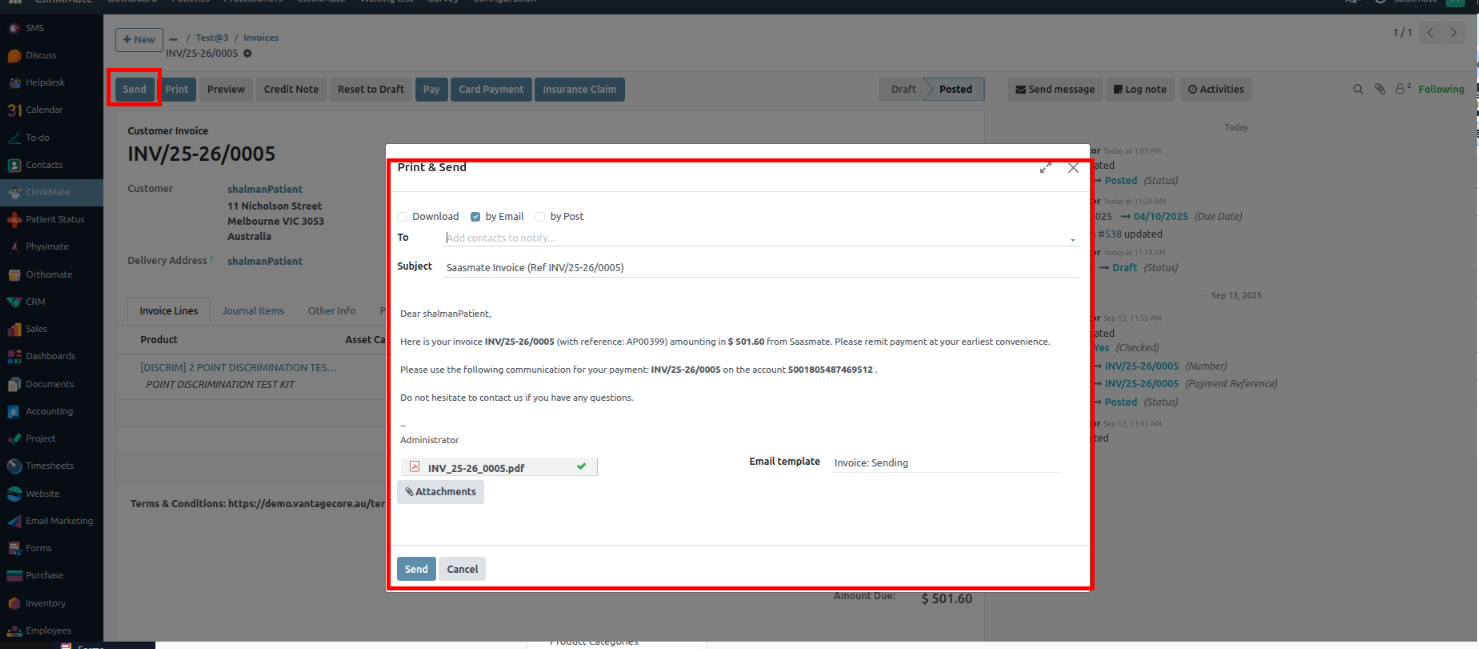
Task: Click the gear icon beside INV/25-26/0005
Action: click(248, 53)
